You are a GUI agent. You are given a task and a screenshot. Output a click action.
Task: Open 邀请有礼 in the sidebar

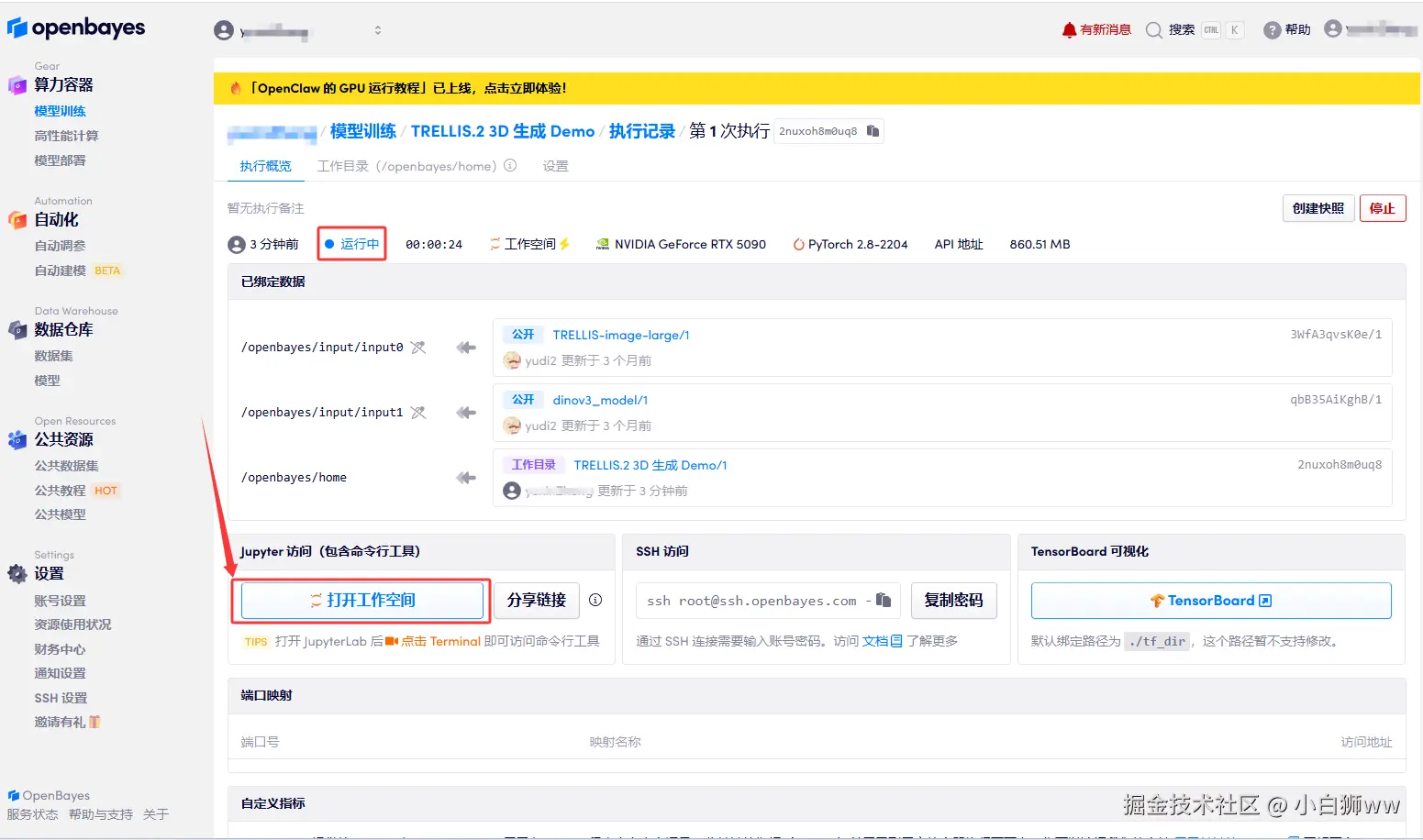click(x=67, y=723)
